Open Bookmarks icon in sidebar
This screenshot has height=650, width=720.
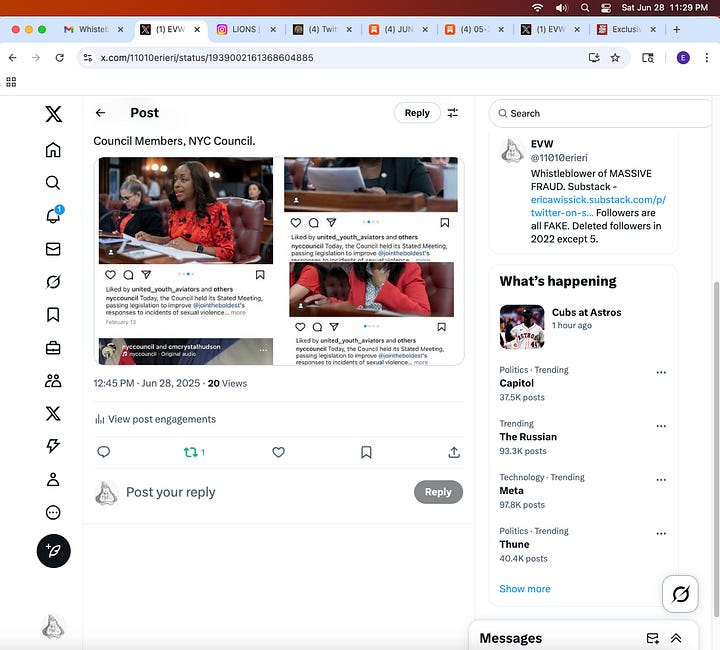[x=53, y=314]
